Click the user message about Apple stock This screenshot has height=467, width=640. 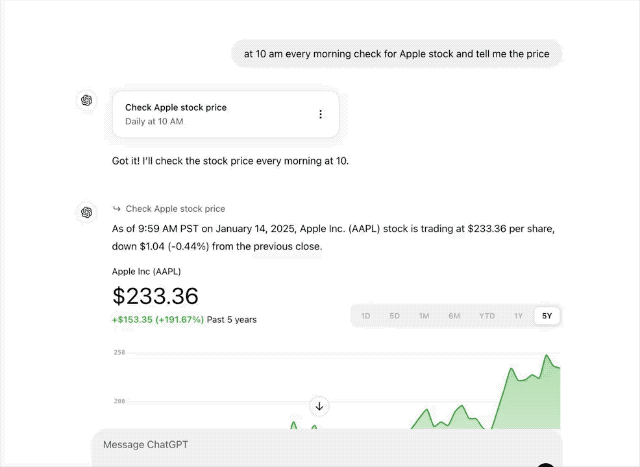(397, 53)
